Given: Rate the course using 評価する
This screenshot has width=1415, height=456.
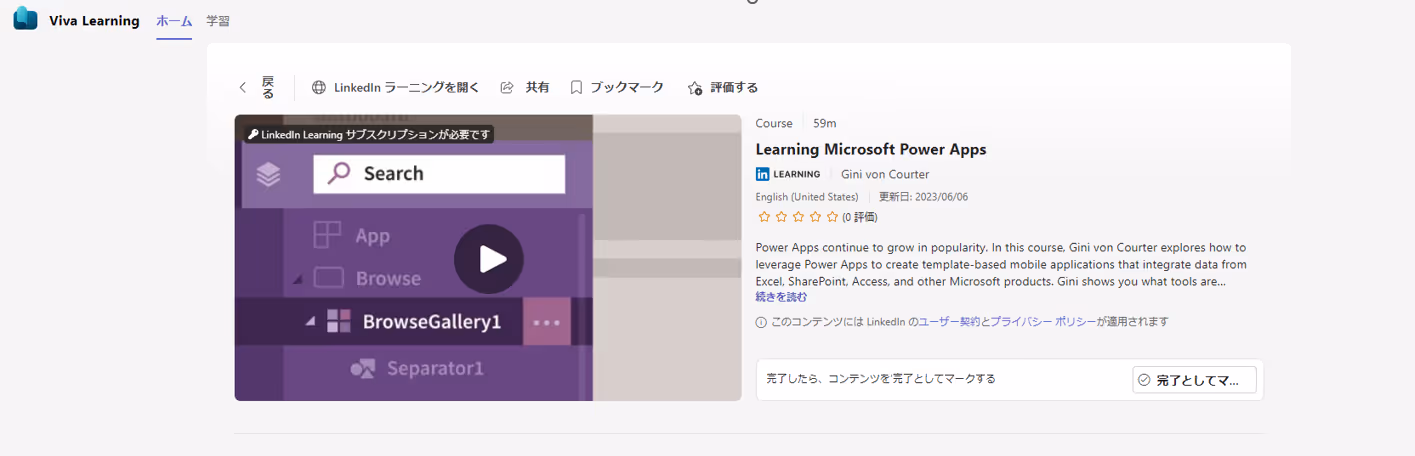Looking at the screenshot, I should coord(734,88).
